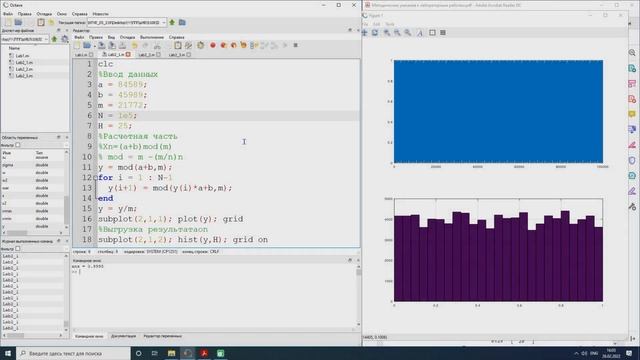Click the paste clipboard icon in main toolbar
This screenshot has width=640, height=360.
point(41,22)
